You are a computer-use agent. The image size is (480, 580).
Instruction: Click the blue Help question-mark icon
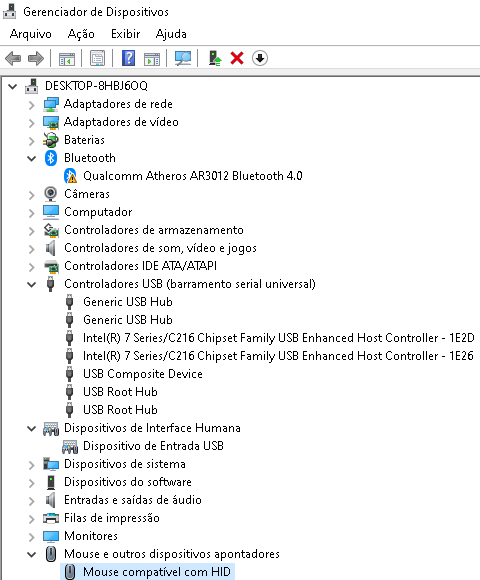[x=128, y=58]
